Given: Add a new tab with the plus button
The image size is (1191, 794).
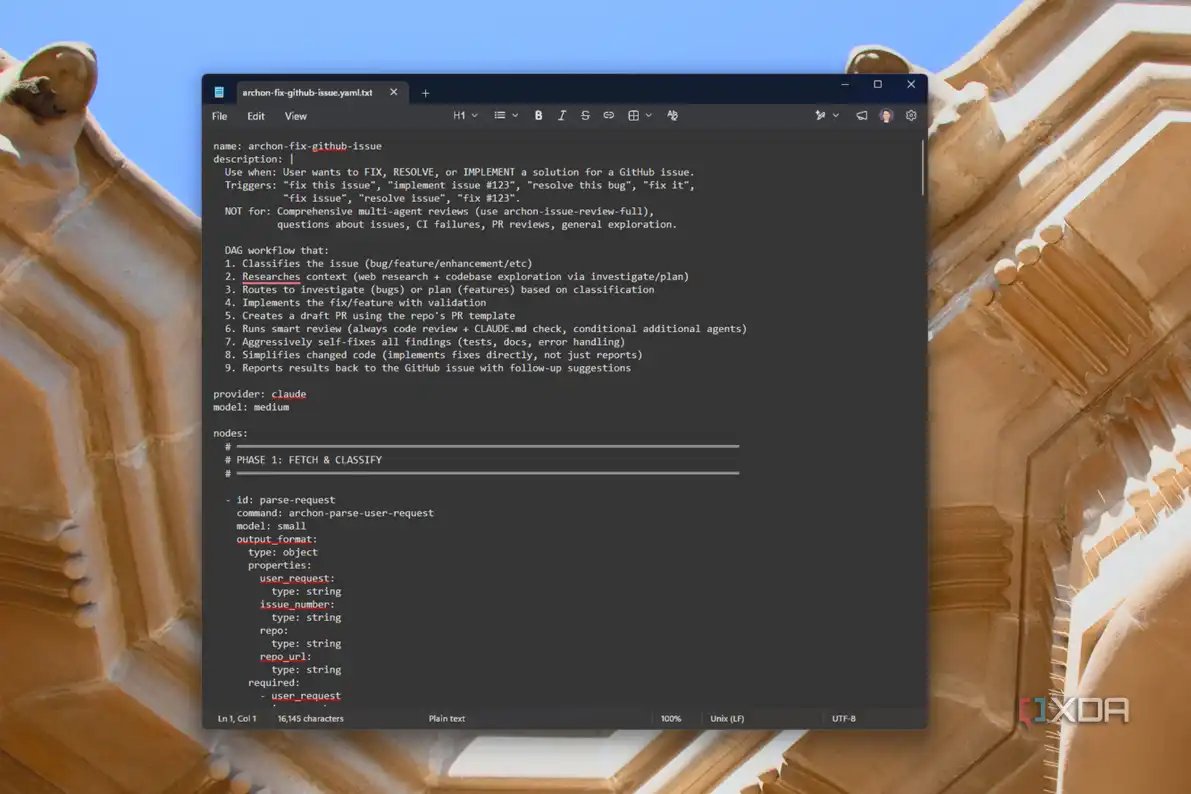Looking at the screenshot, I should click(425, 93).
